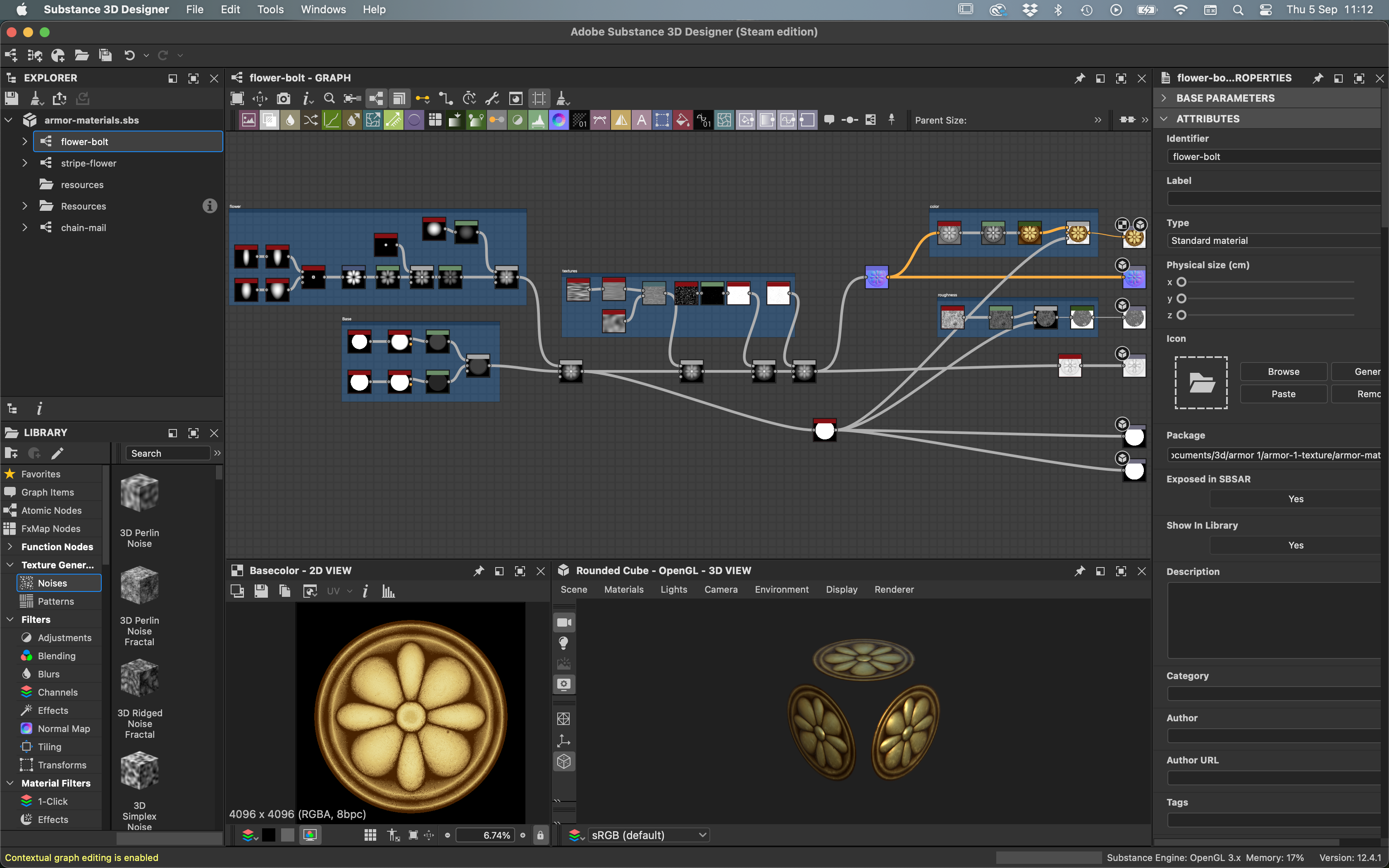
Task: Open the Windows menu
Action: click(323, 10)
